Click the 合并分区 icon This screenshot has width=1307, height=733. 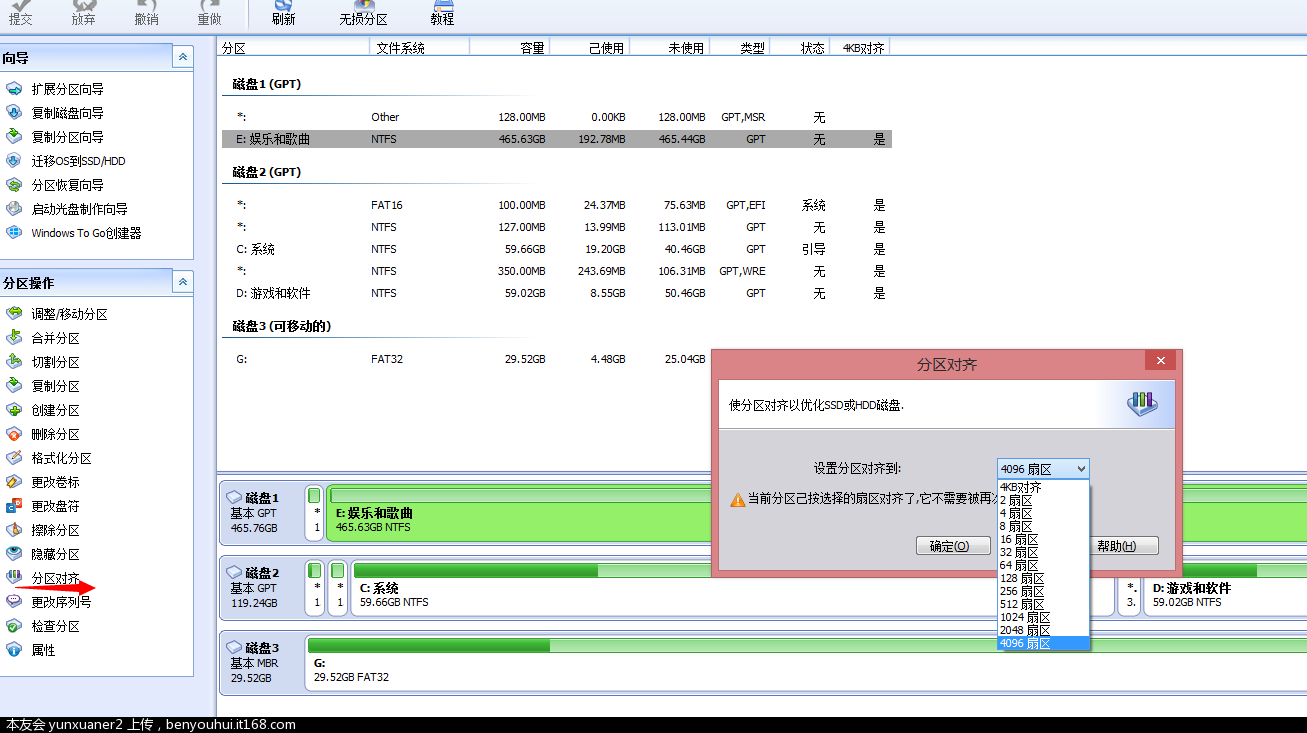coord(14,338)
